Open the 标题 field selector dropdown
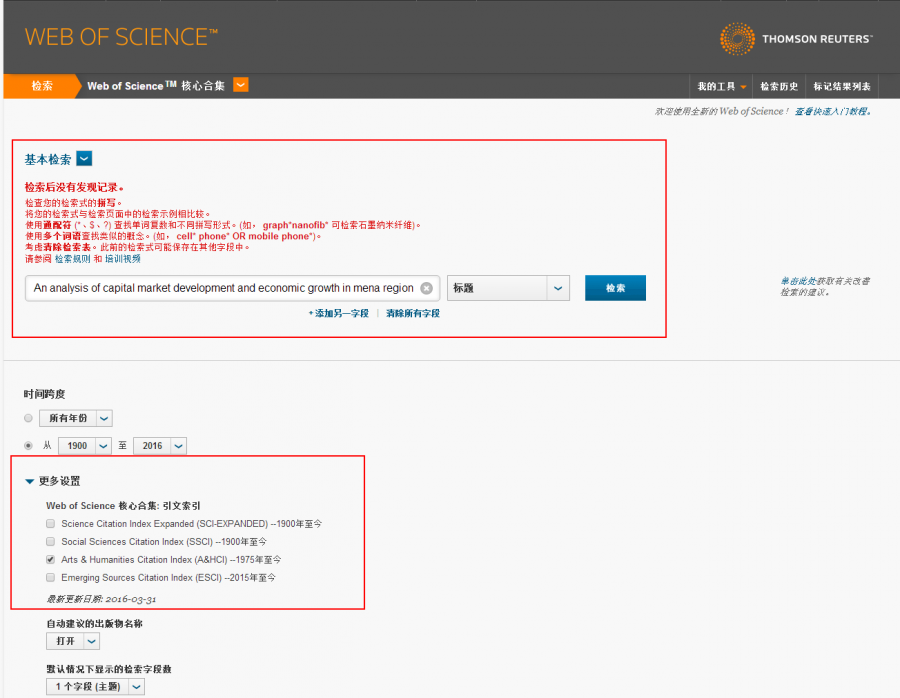900x698 pixels. pyautogui.click(x=508, y=288)
